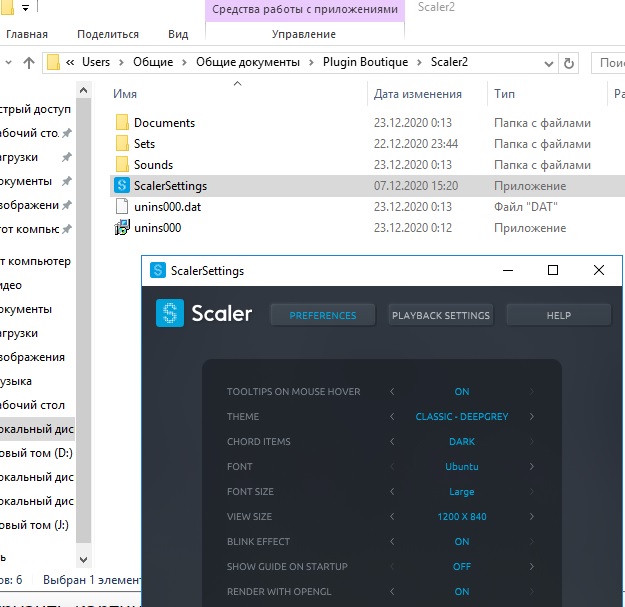Sort files by the Тип column
Viewport: 625px width, 607px height.
tap(504, 94)
